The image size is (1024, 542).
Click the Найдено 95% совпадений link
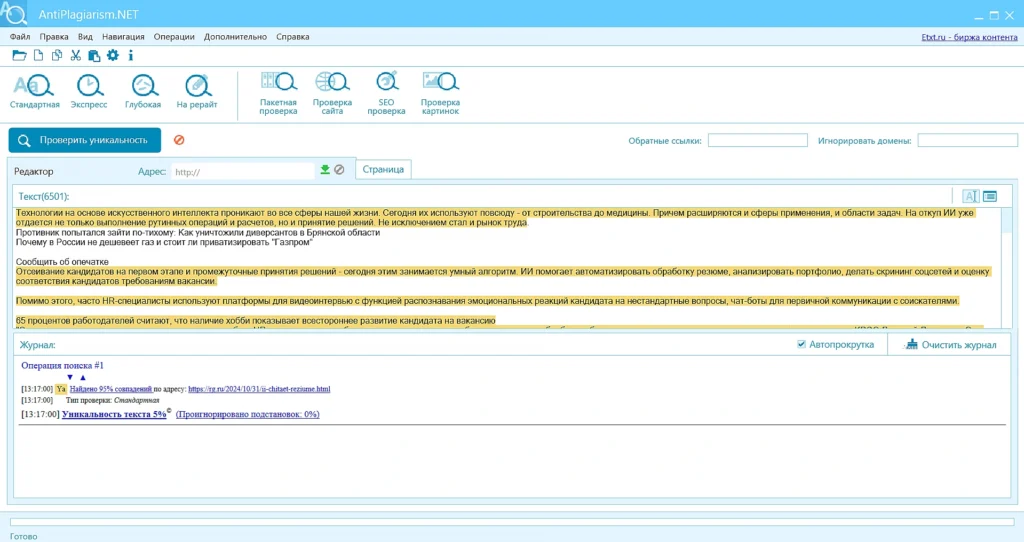pos(110,389)
